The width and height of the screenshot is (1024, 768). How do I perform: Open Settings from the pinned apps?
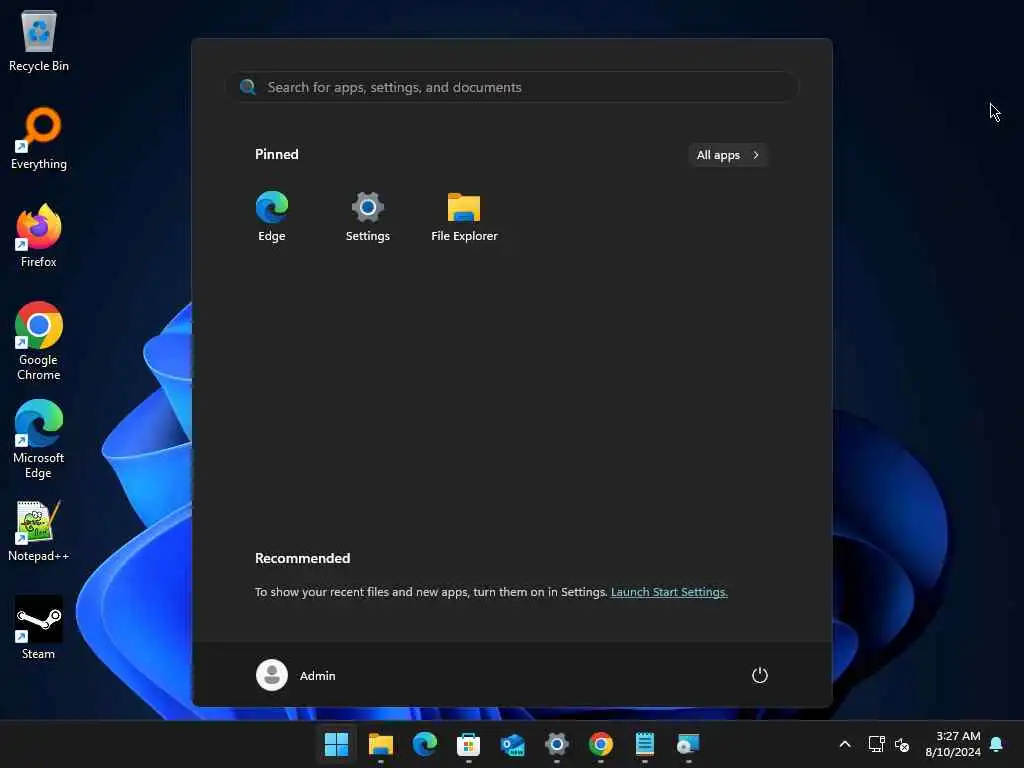click(368, 216)
